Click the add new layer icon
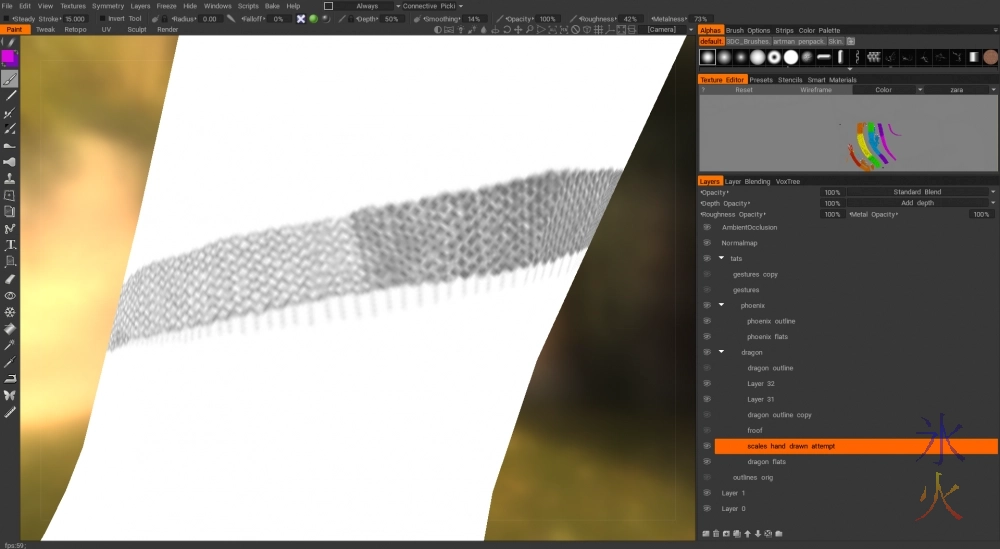Image resolution: width=1000 pixels, height=549 pixels. (707, 533)
